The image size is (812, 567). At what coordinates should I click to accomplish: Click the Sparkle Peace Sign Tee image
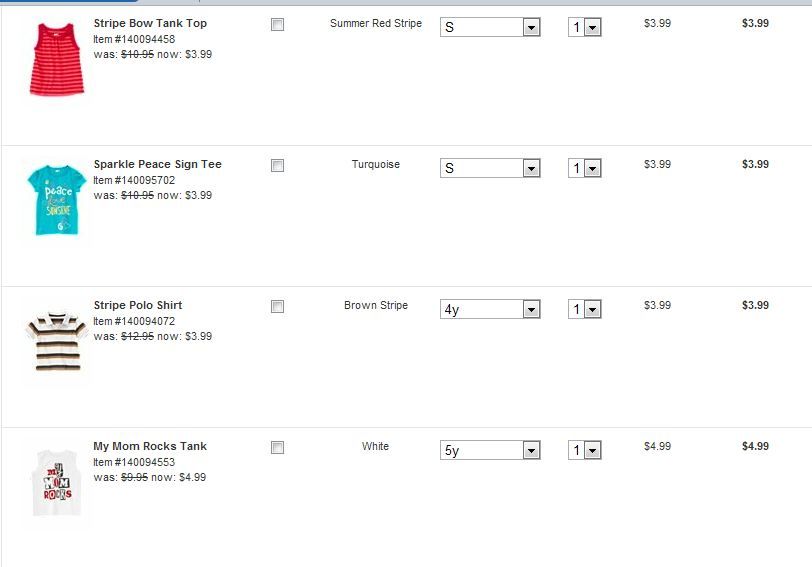pyautogui.click(x=57, y=200)
